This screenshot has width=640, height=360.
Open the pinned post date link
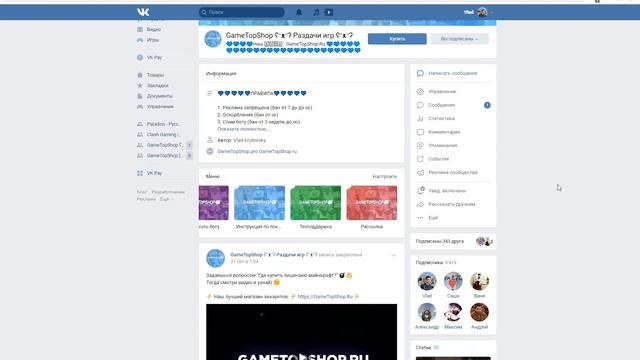244,262
